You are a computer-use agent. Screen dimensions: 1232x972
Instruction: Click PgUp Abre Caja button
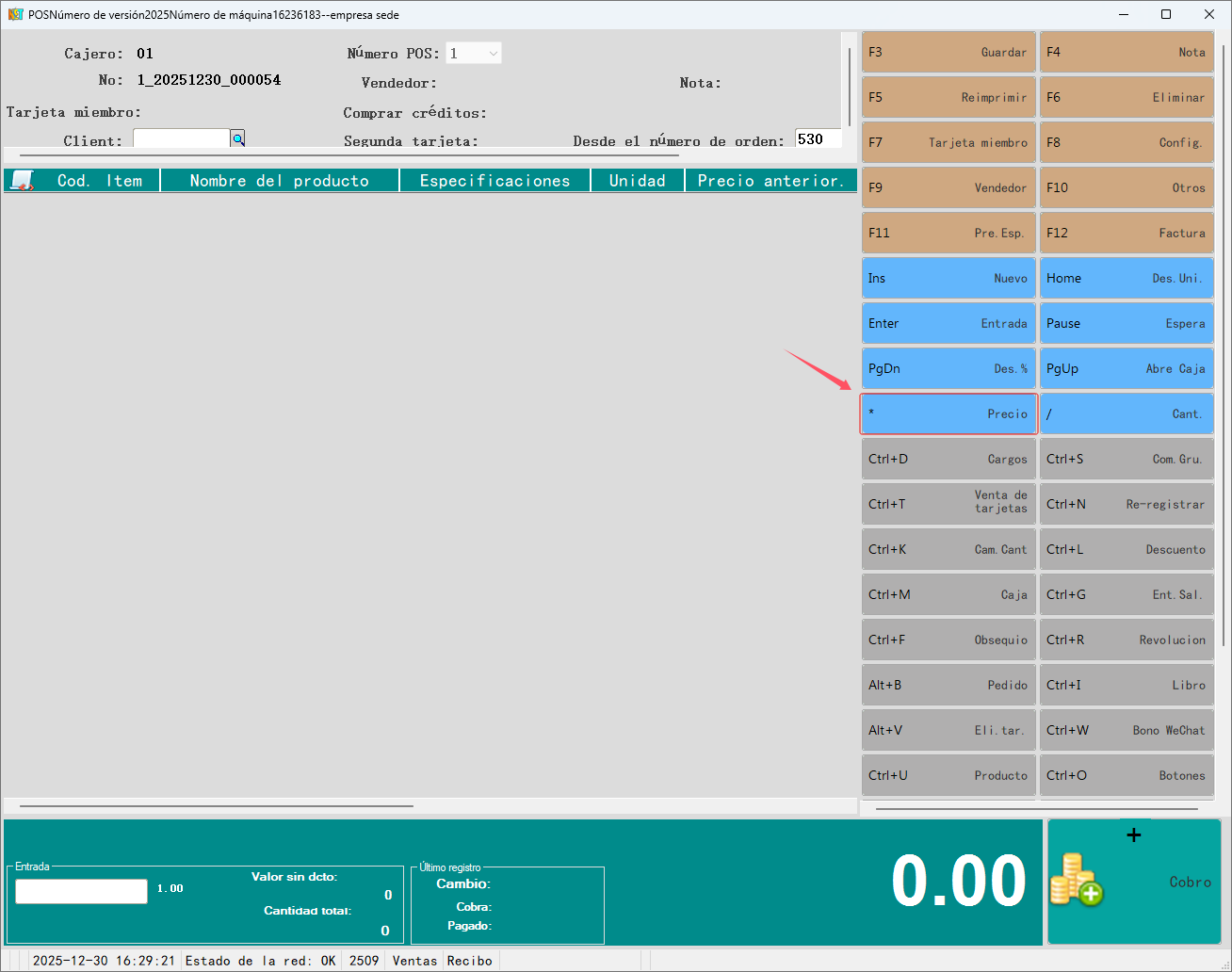coord(1126,368)
